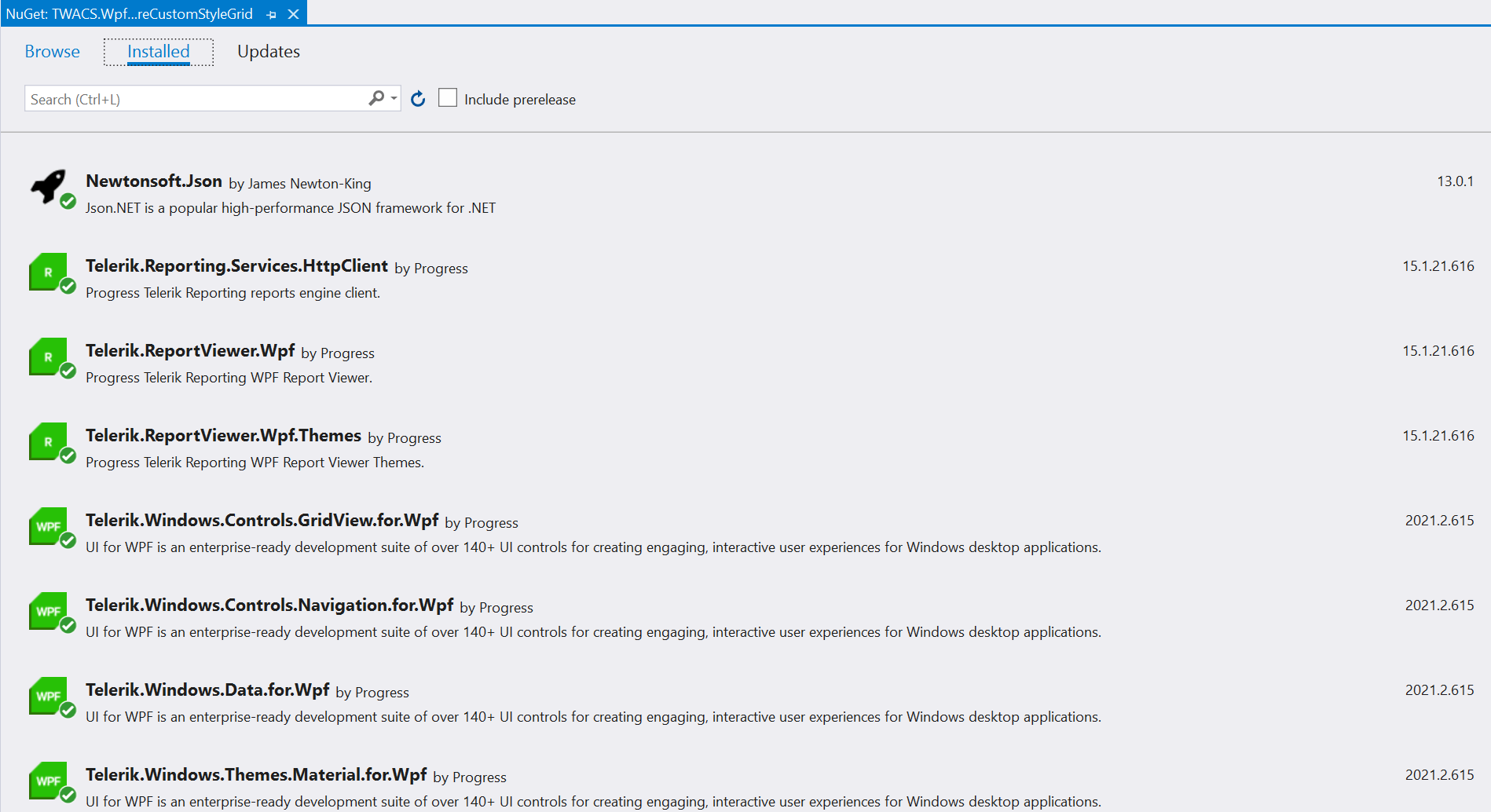Click the pin icon on the NuGet tab
Viewport: 1491px width, 812px height.
[271, 13]
